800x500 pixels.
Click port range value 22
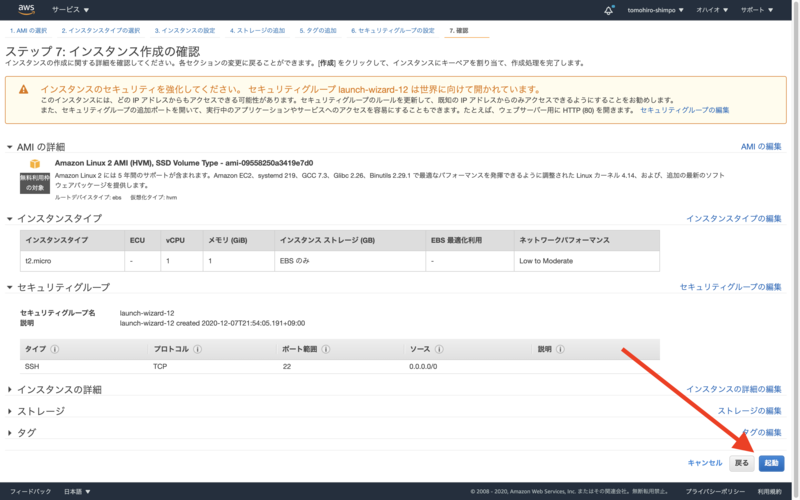coord(287,366)
